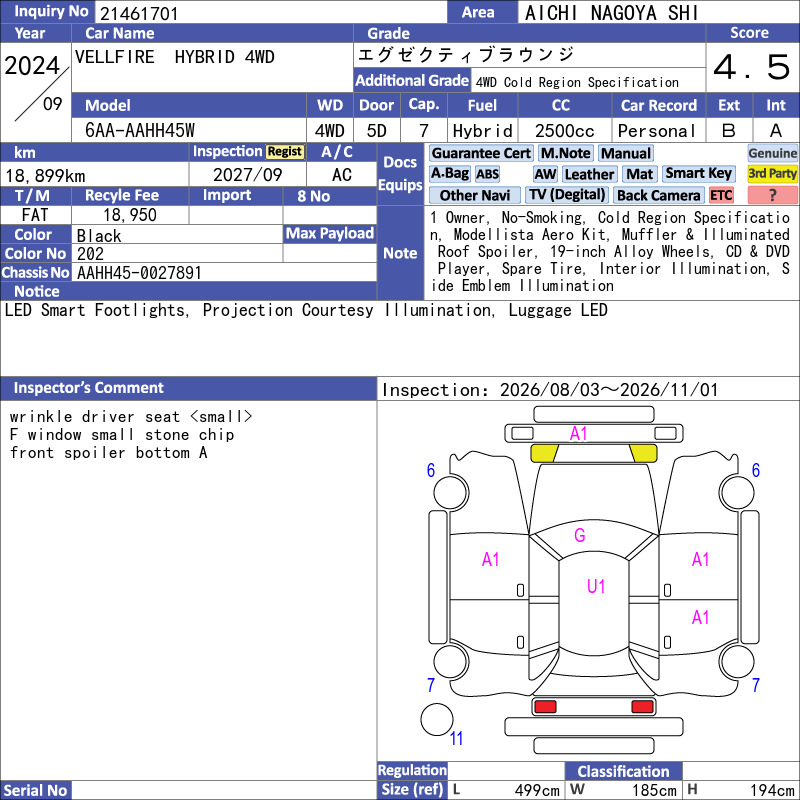Click the Japanese grade name text
The width and height of the screenshot is (800, 800).
coord(466,55)
